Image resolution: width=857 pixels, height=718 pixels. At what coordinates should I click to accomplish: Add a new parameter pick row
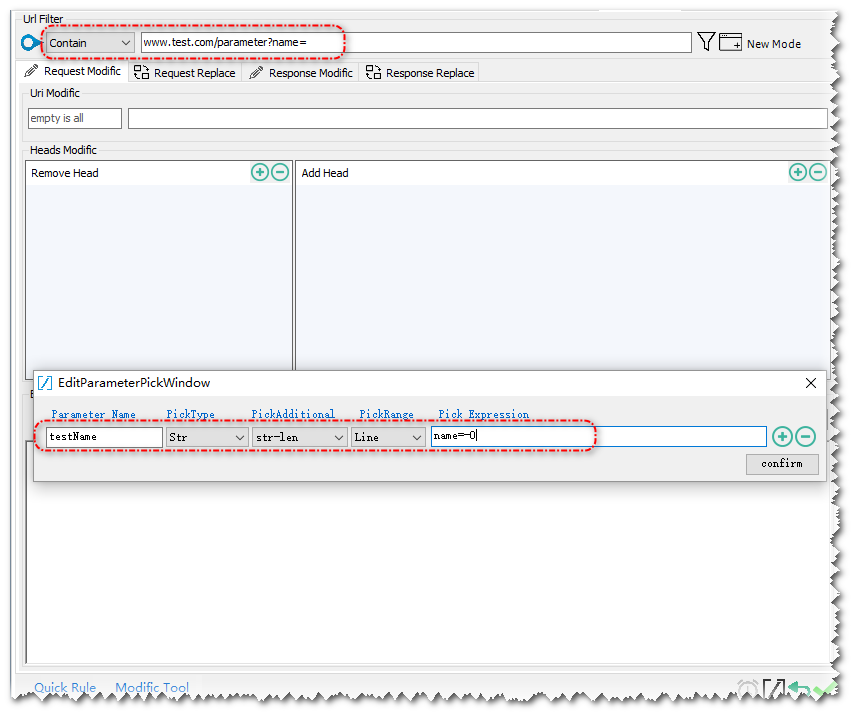[x=782, y=437]
